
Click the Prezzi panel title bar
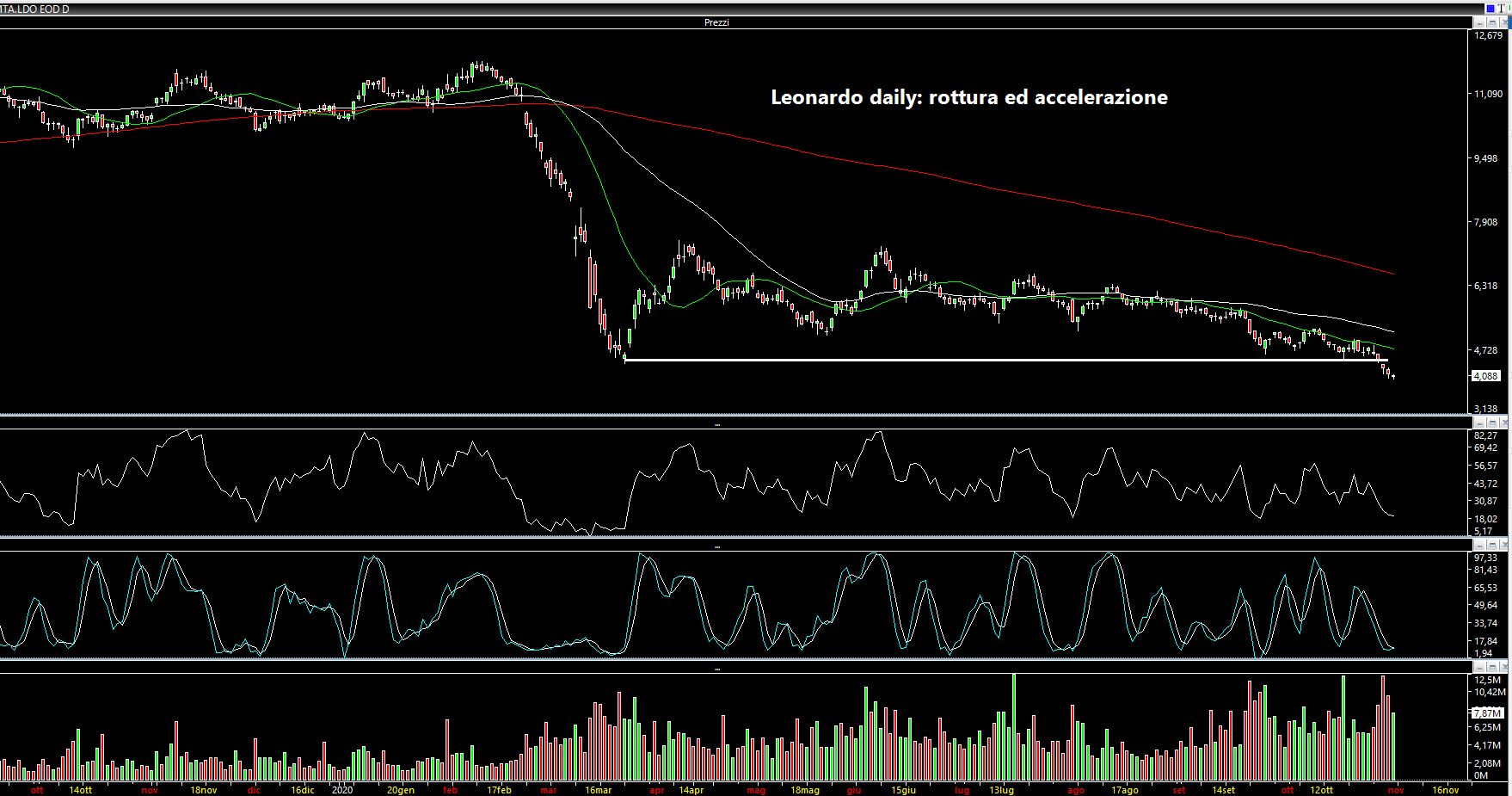(735, 22)
